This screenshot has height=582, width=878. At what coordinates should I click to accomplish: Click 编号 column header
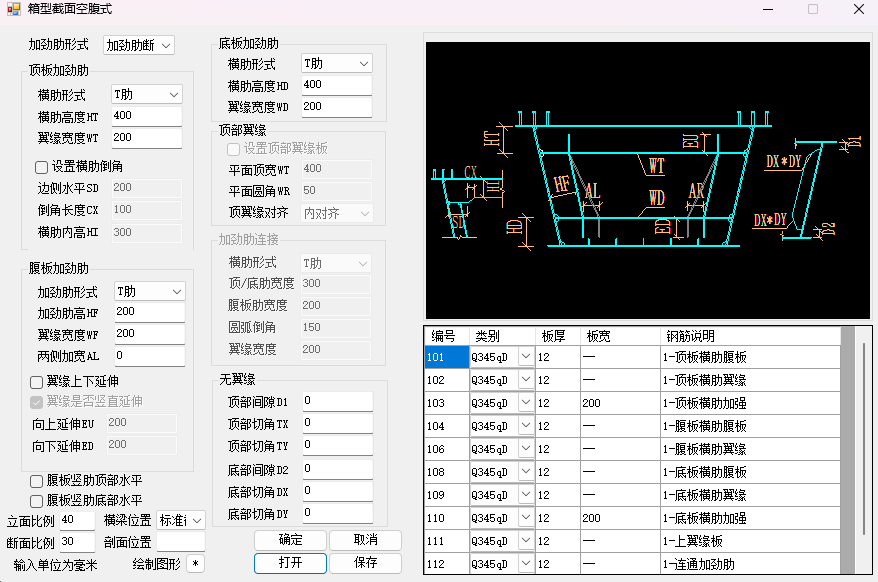coord(447,336)
